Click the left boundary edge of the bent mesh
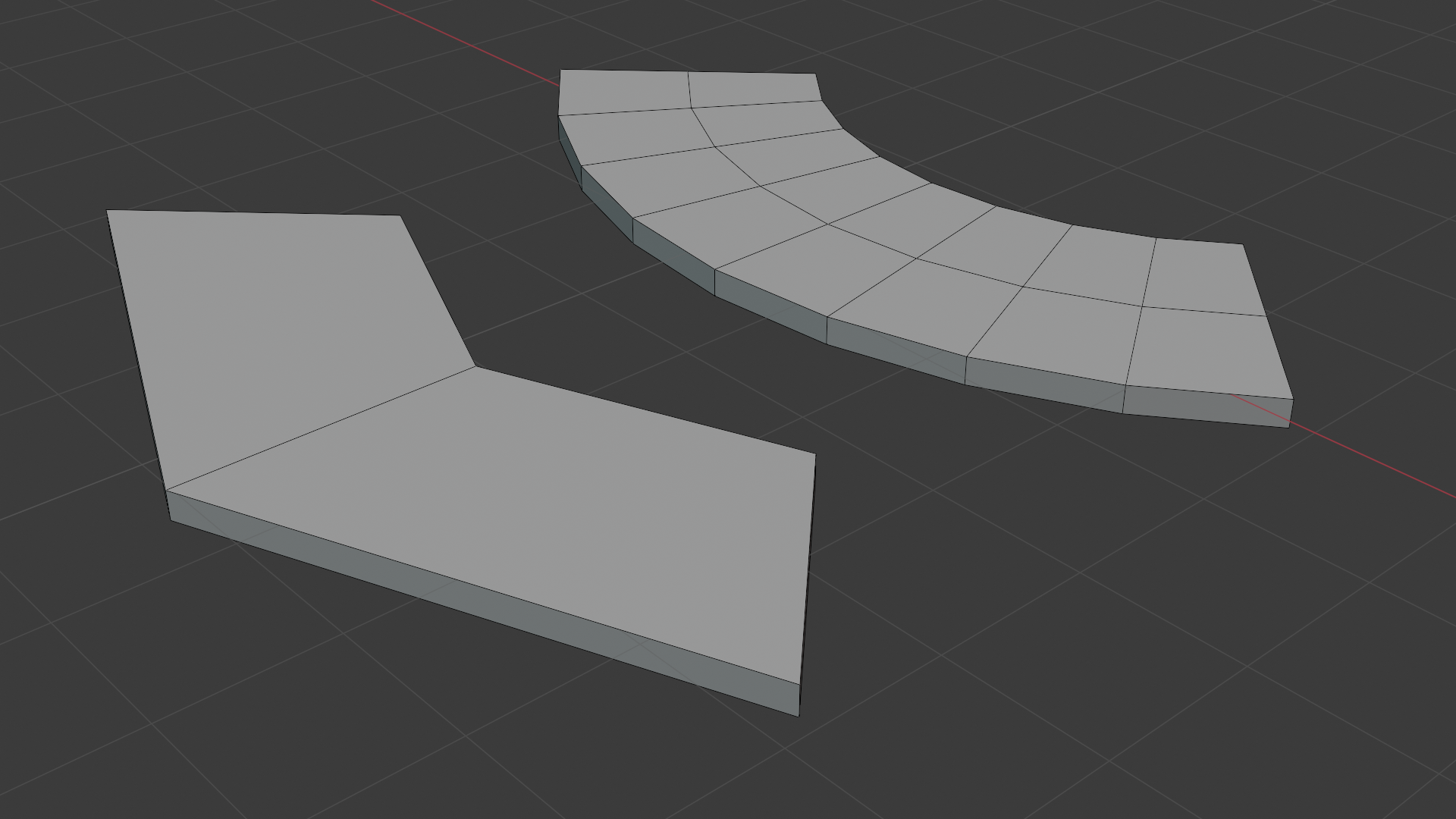The image size is (1456, 819). pos(136,350)
